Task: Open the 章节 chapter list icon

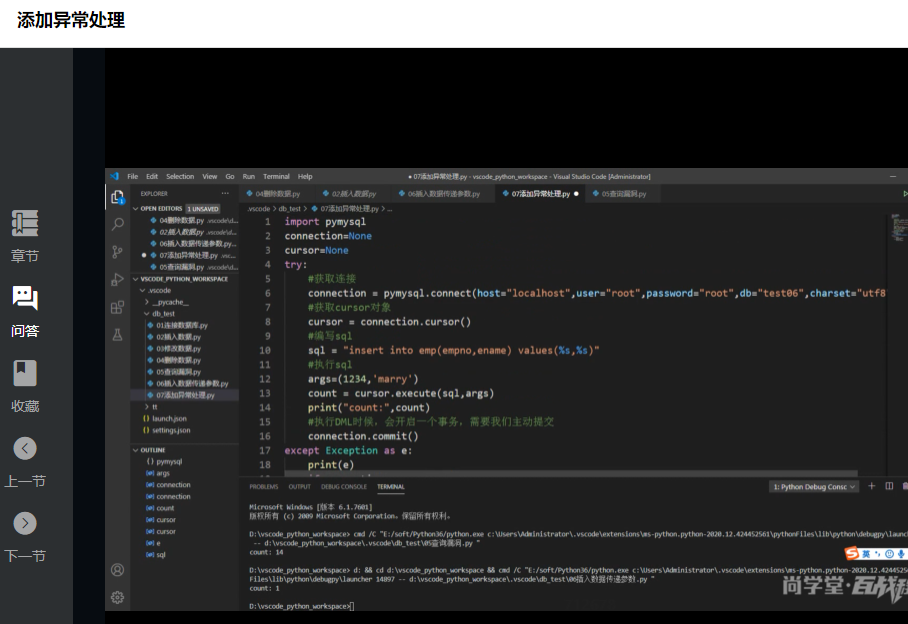Action: pyautogui.click(x=25, y=223)
